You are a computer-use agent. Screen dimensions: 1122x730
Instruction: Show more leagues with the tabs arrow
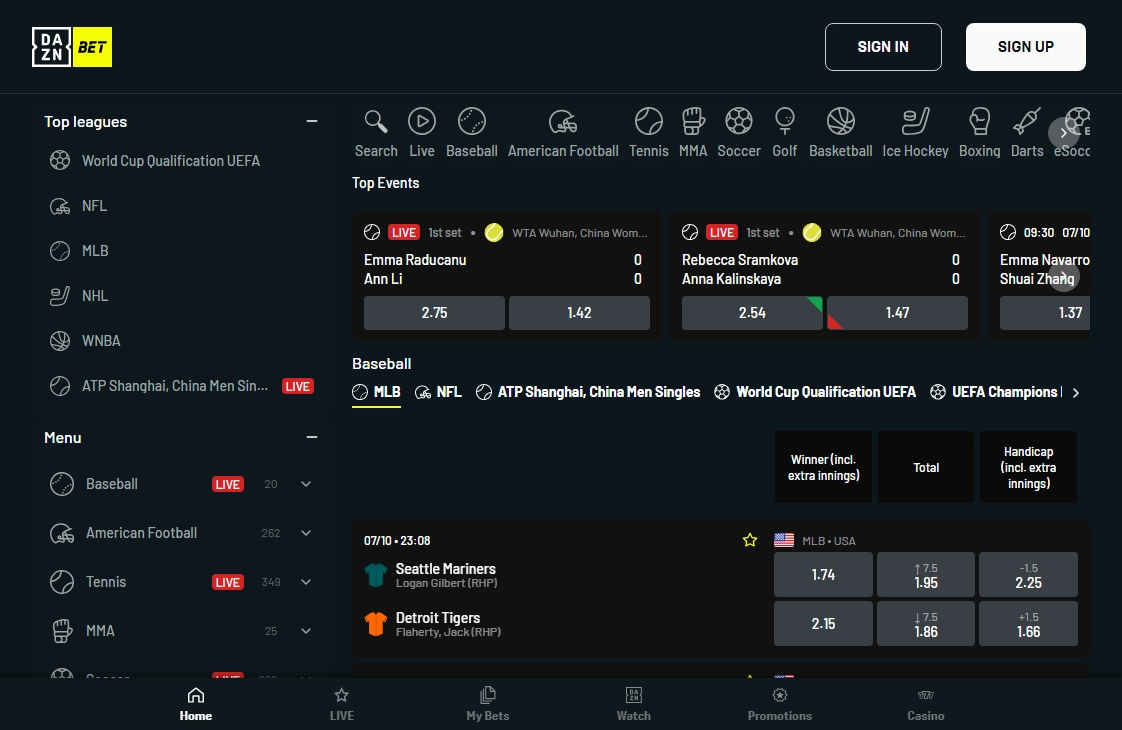coord(1075,392)
